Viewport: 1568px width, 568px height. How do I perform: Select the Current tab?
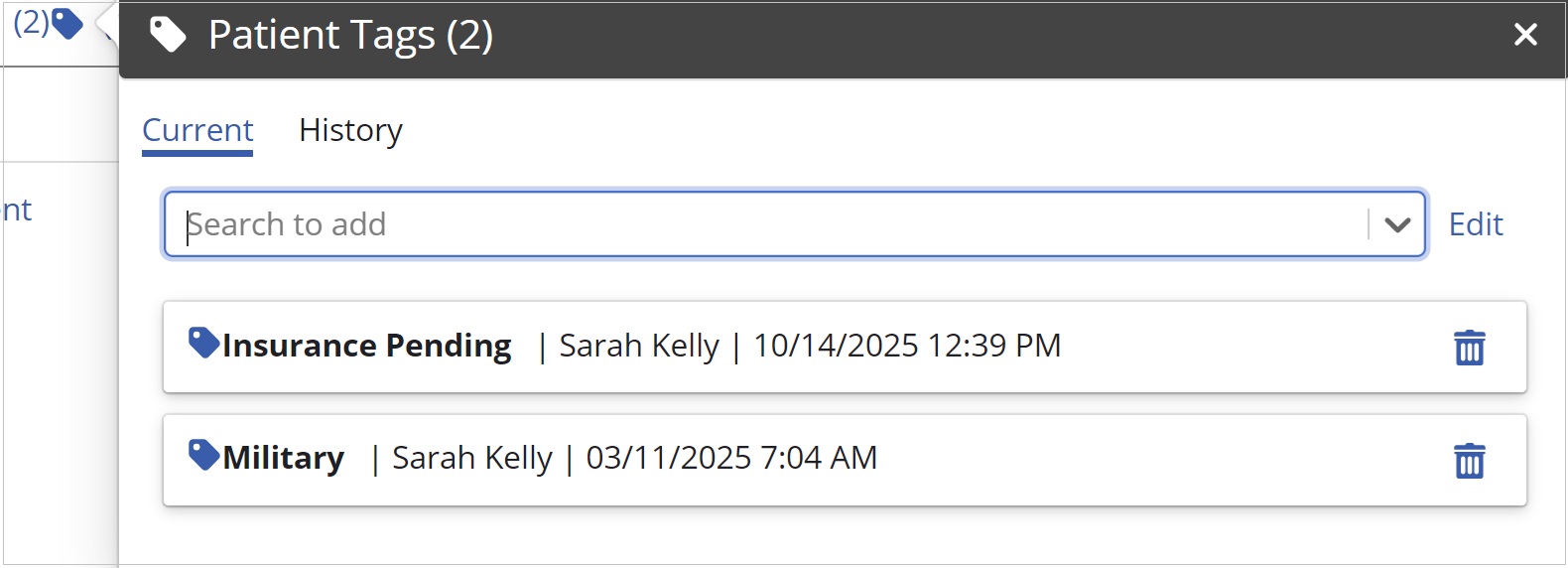pyautogui.click(x=197, y=130)
